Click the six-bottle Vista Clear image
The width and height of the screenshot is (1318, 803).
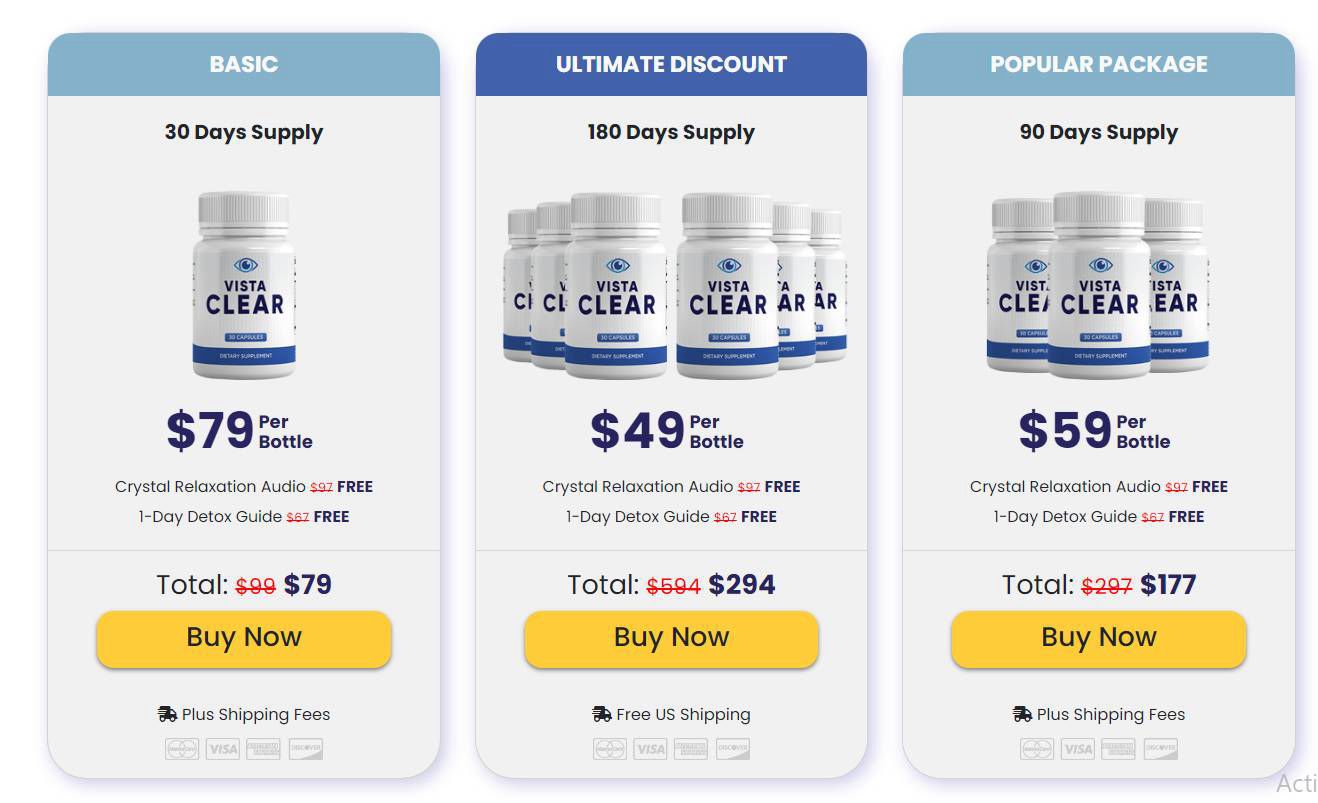click(x=674, y=286)
